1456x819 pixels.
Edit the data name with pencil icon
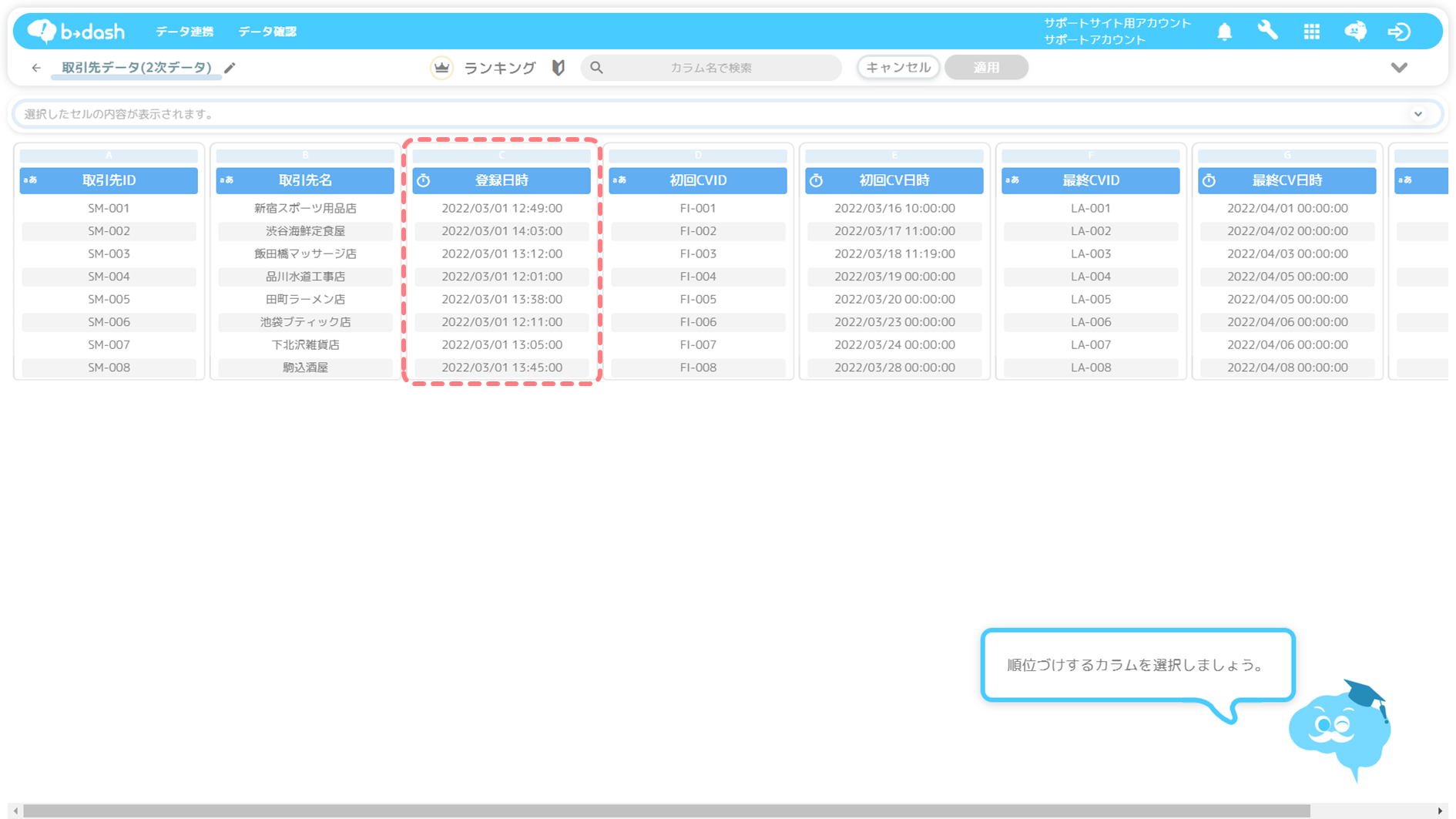click(230, 68)
